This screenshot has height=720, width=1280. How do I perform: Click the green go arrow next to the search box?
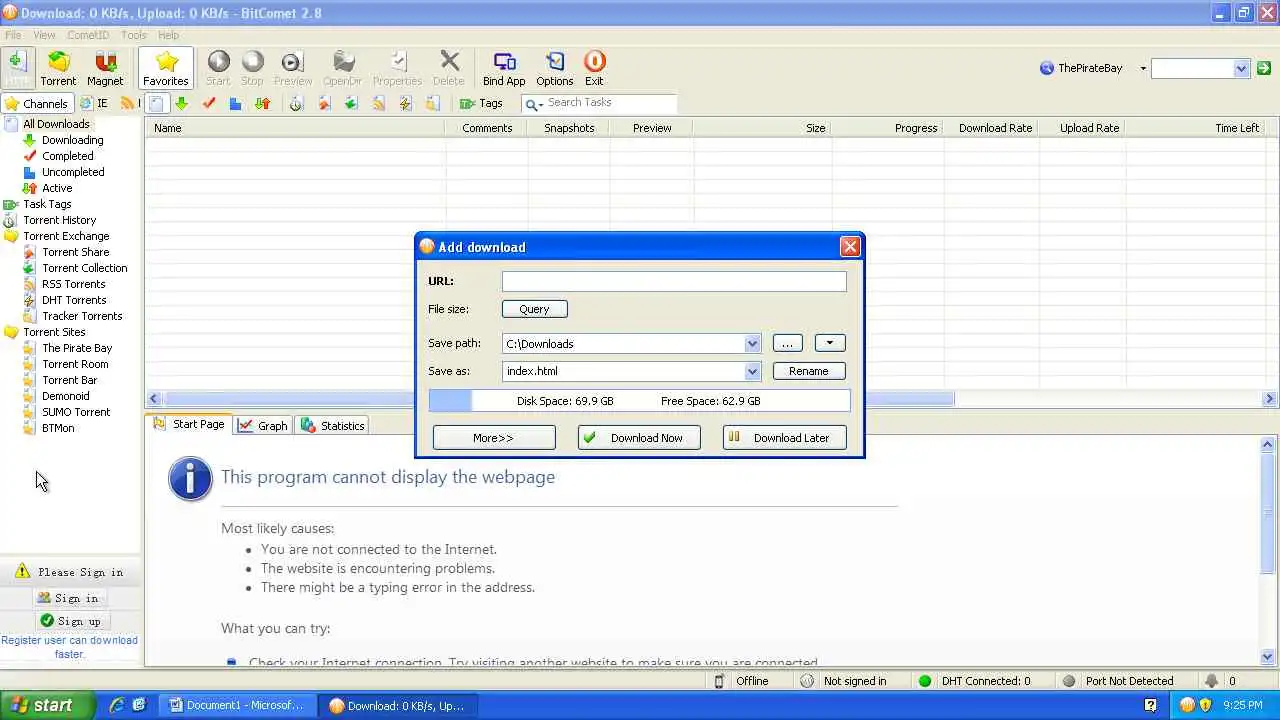coord(1264,68)
